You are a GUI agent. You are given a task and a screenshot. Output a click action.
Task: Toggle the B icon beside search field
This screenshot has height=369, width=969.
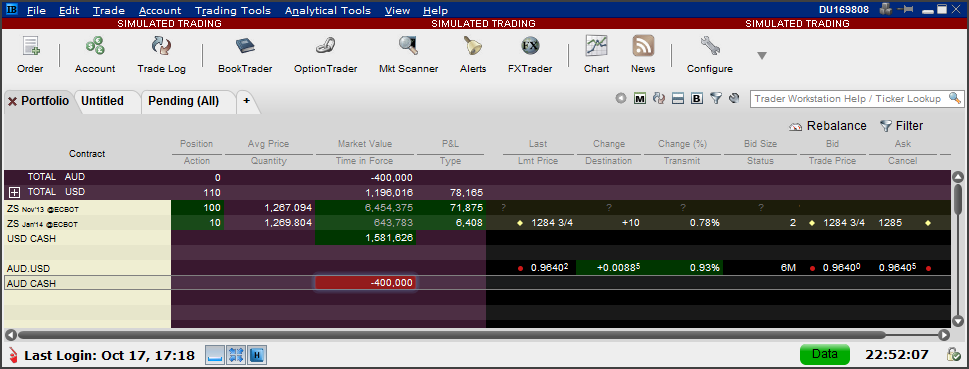point(696,98)
